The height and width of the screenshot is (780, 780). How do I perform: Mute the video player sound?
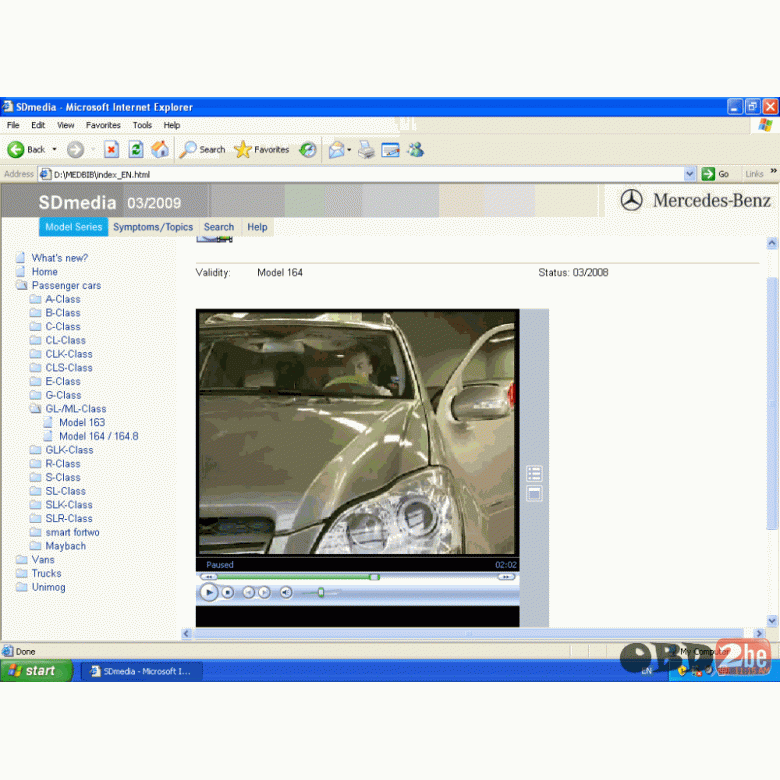286,592
